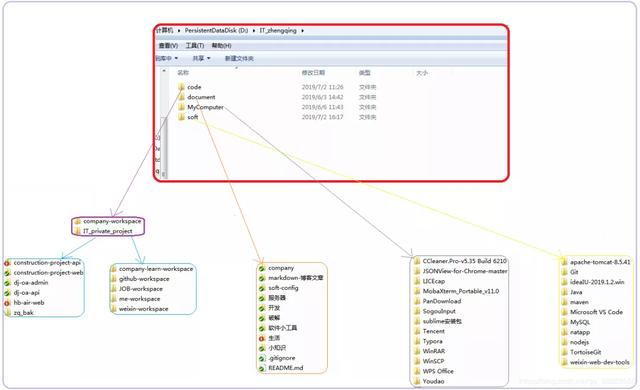Click PersistentDataDisk (D:) in breadcrumb
This screenshot has width=640, height=390.
[216, 31]
